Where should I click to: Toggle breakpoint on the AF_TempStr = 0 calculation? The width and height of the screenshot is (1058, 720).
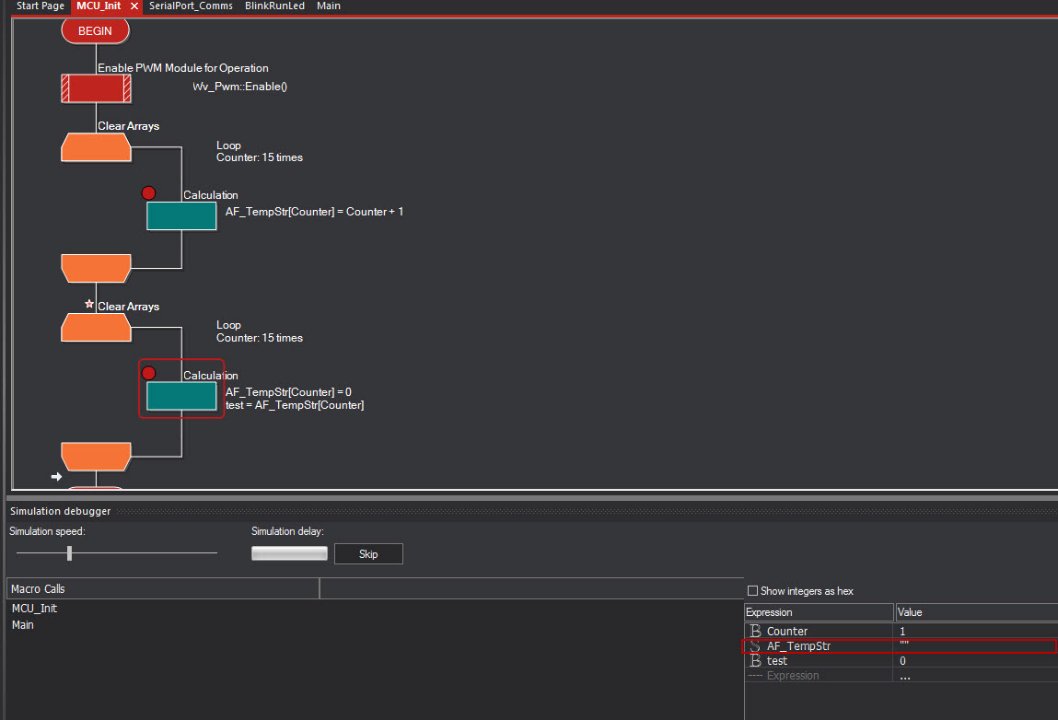pyautogui.click(x=148, y=373)
